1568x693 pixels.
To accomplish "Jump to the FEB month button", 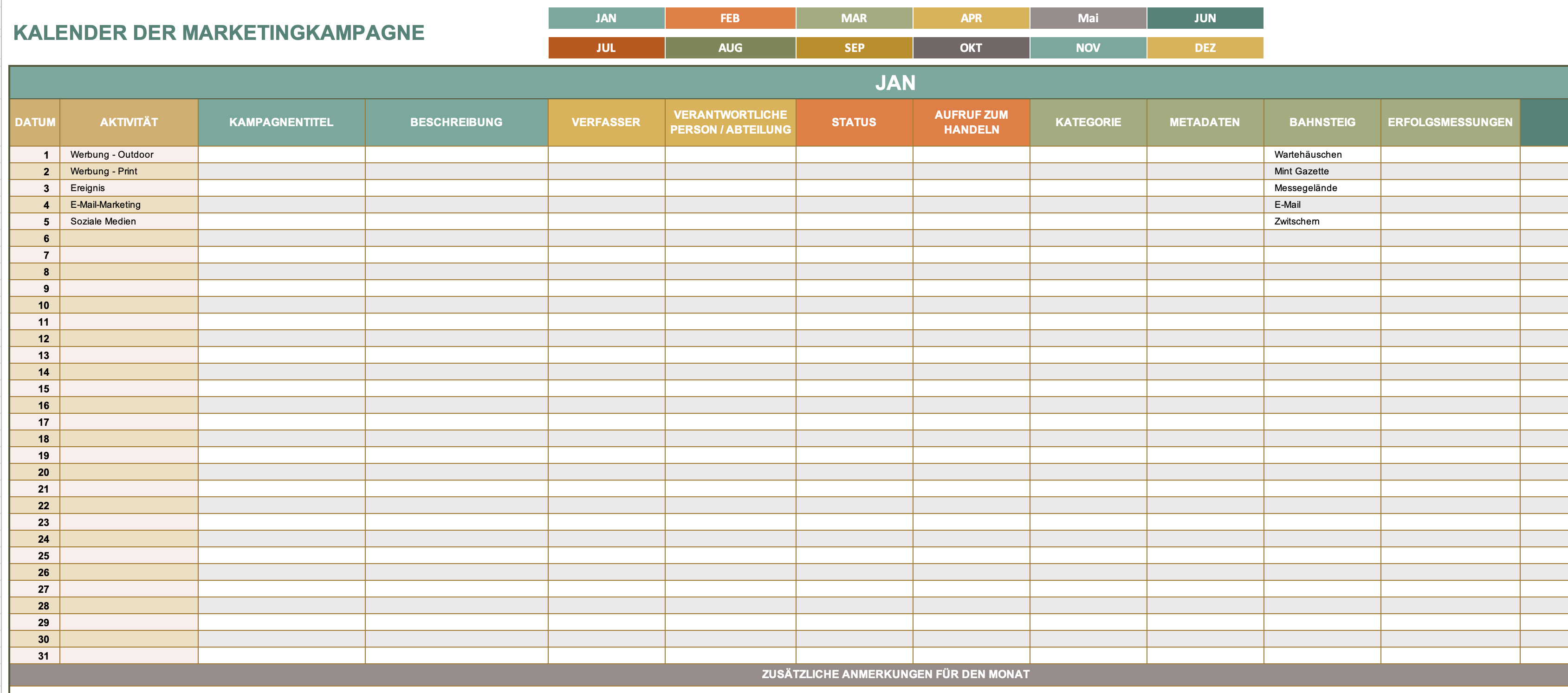I will (730, 18).
